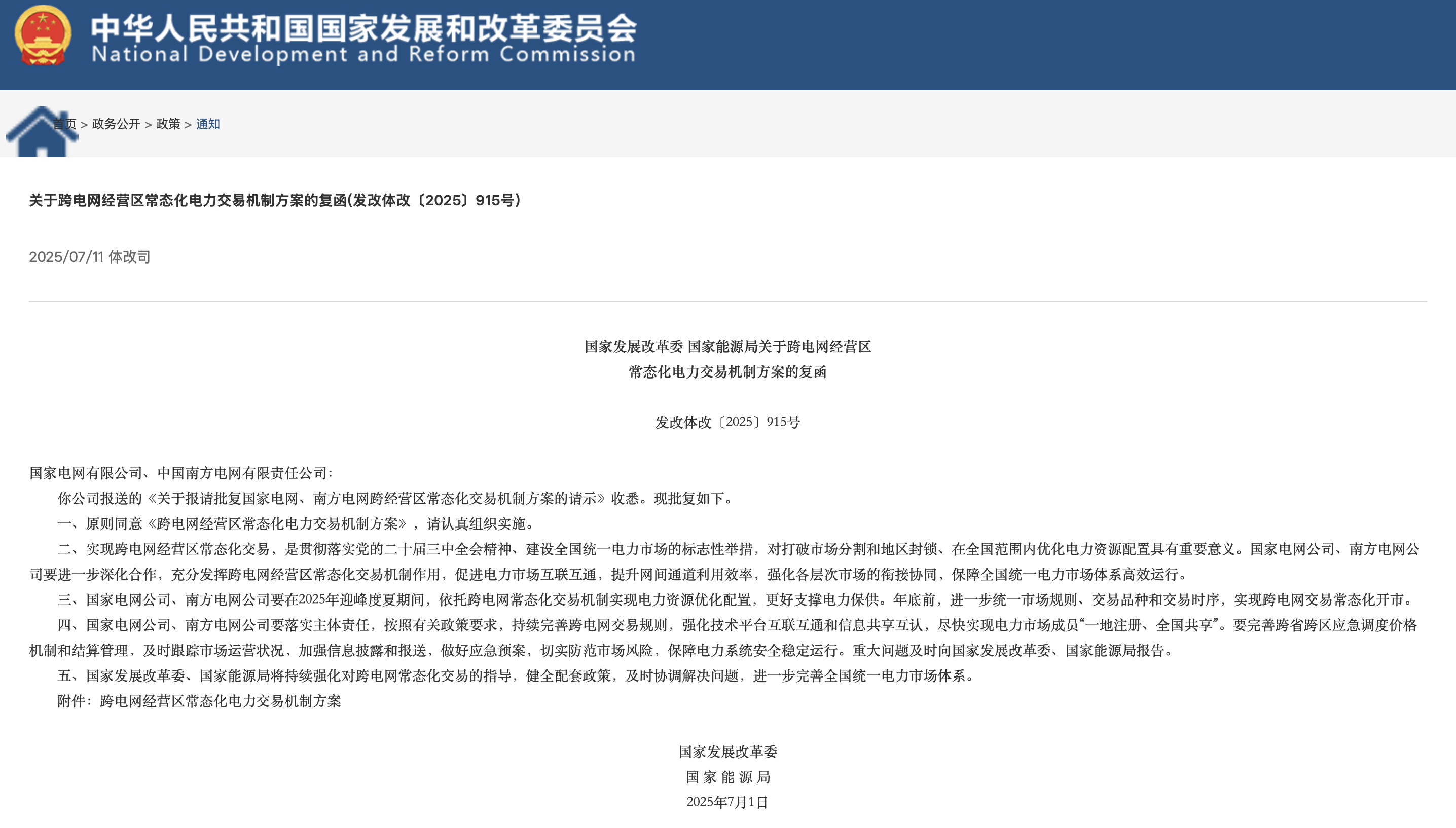Image resolution: width=1456 pixels, height=828 pixels.
Task: Click the document number 发改体改〔2025〕915号 in the body
Action: (x=727, y=422)
